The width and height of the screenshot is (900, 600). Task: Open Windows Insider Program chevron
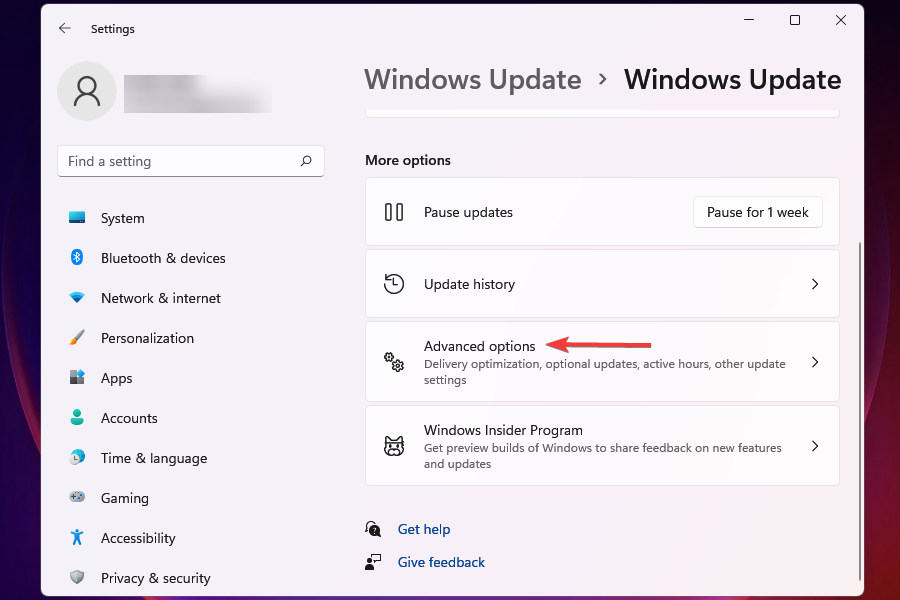[x=815, y=446]
